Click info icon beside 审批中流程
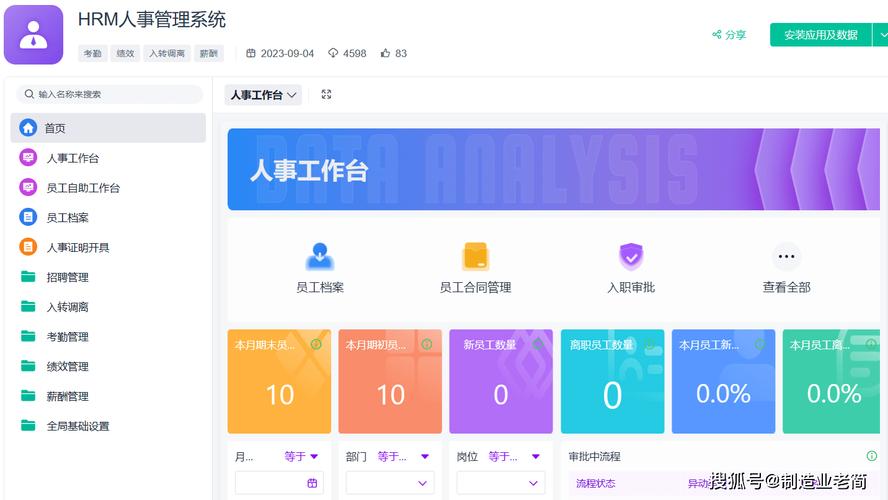This screenshot has width=888, height=500. point(872,456)
